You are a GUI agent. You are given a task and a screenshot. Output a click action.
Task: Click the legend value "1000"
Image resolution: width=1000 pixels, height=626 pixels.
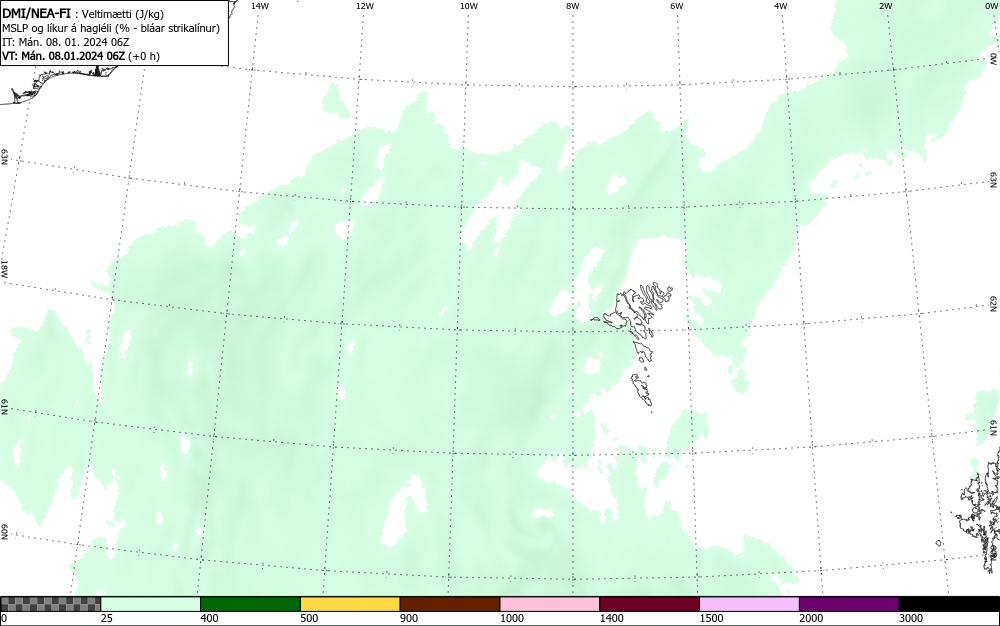click(x=511, y=618)
